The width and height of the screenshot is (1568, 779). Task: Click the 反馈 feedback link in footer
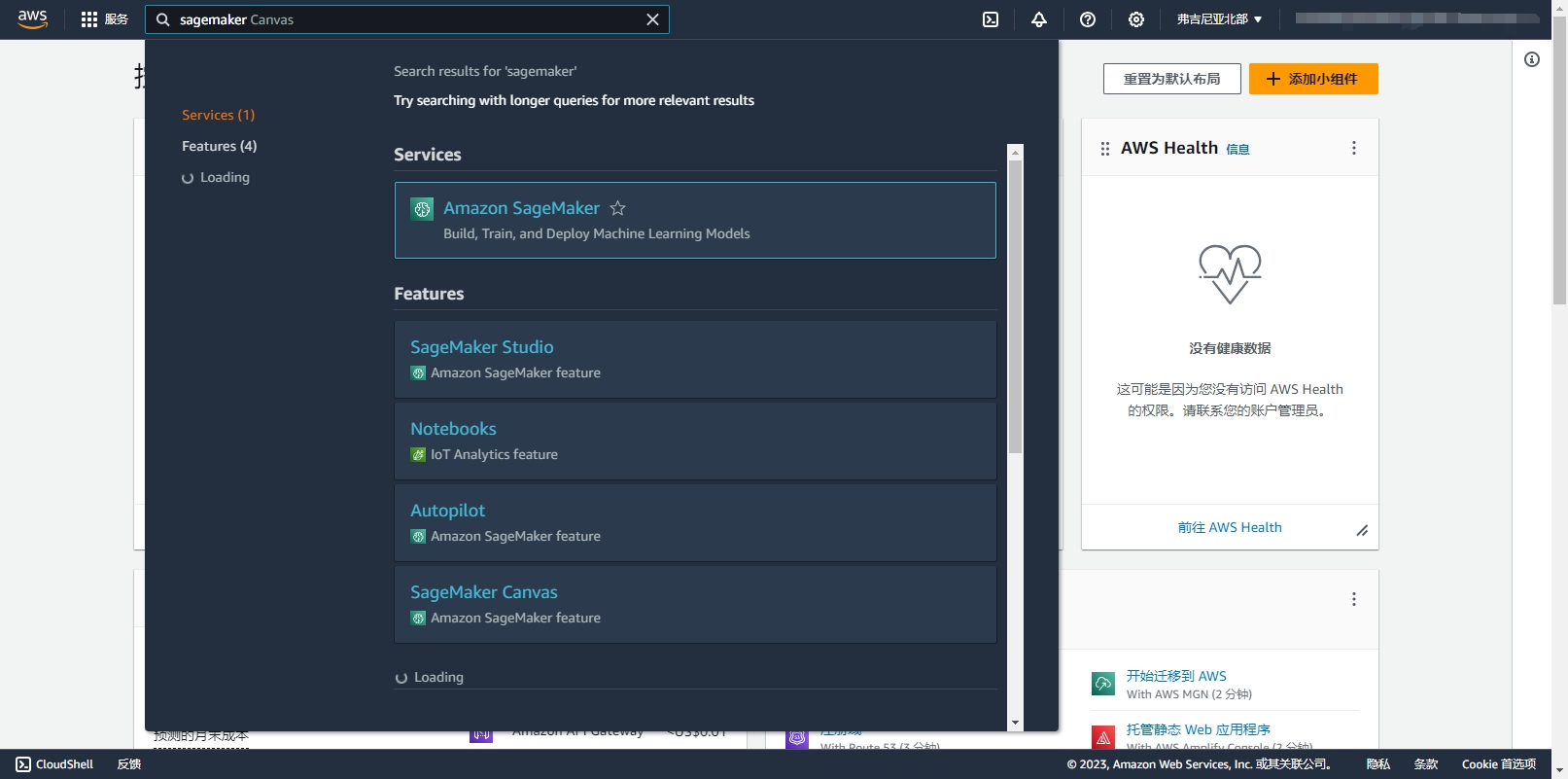[x=129, y=764]
